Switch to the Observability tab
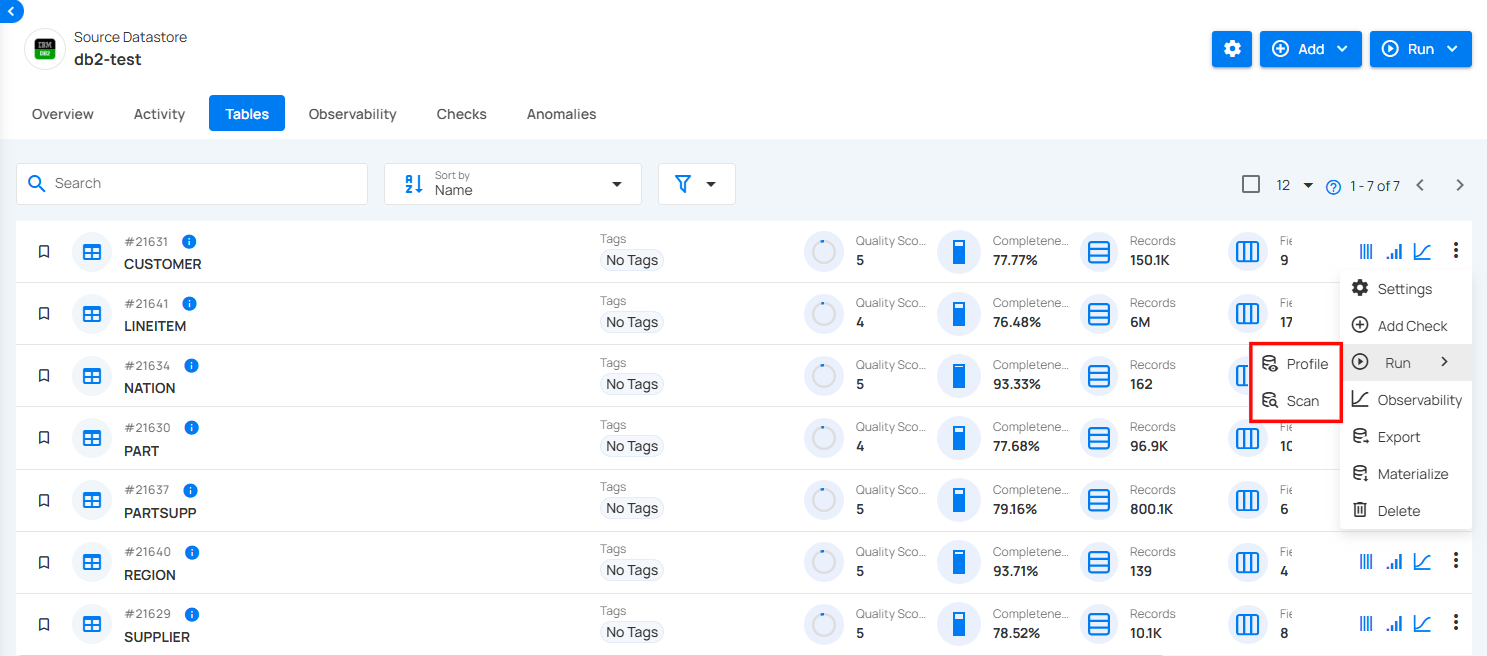This screenshot has width=1487, height=656. (x=352, y=114)
